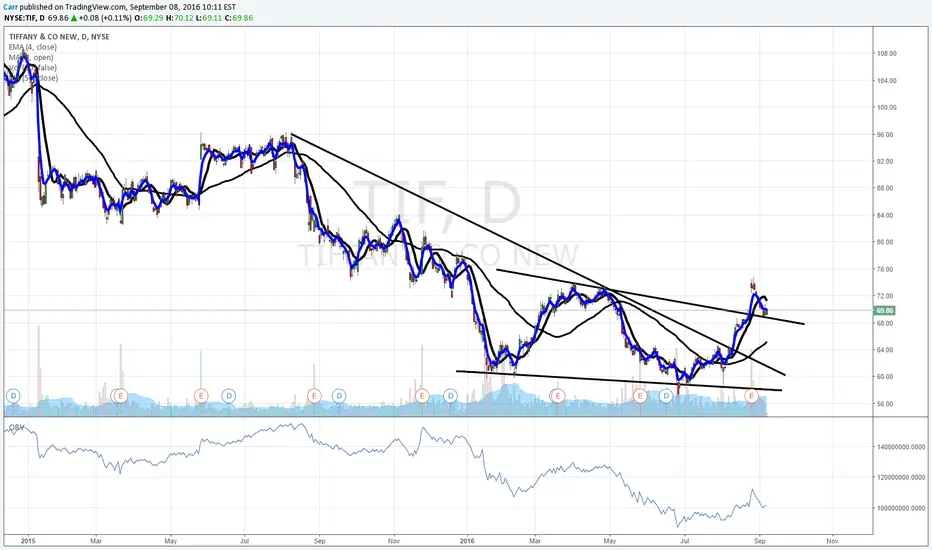Click the 80.00 price axis label
Image resolution: width=932 pixels, height=550 pixels.
(884, 243)
